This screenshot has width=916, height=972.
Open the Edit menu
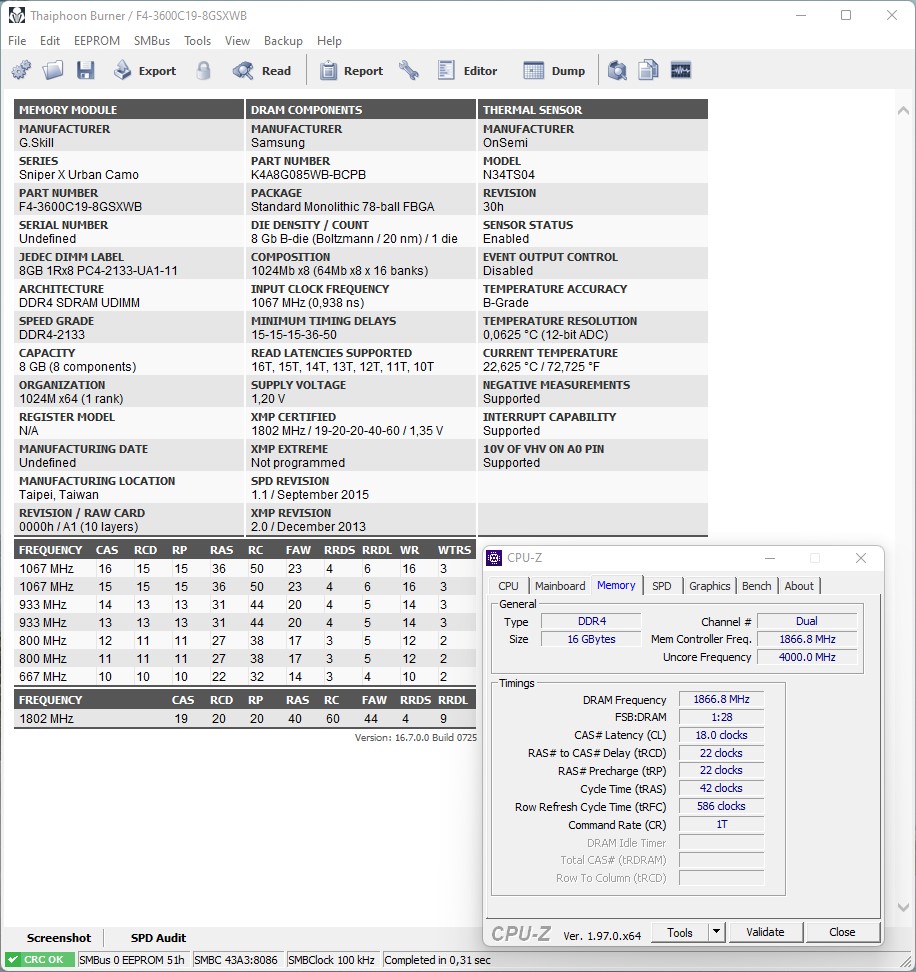[50, 41]
